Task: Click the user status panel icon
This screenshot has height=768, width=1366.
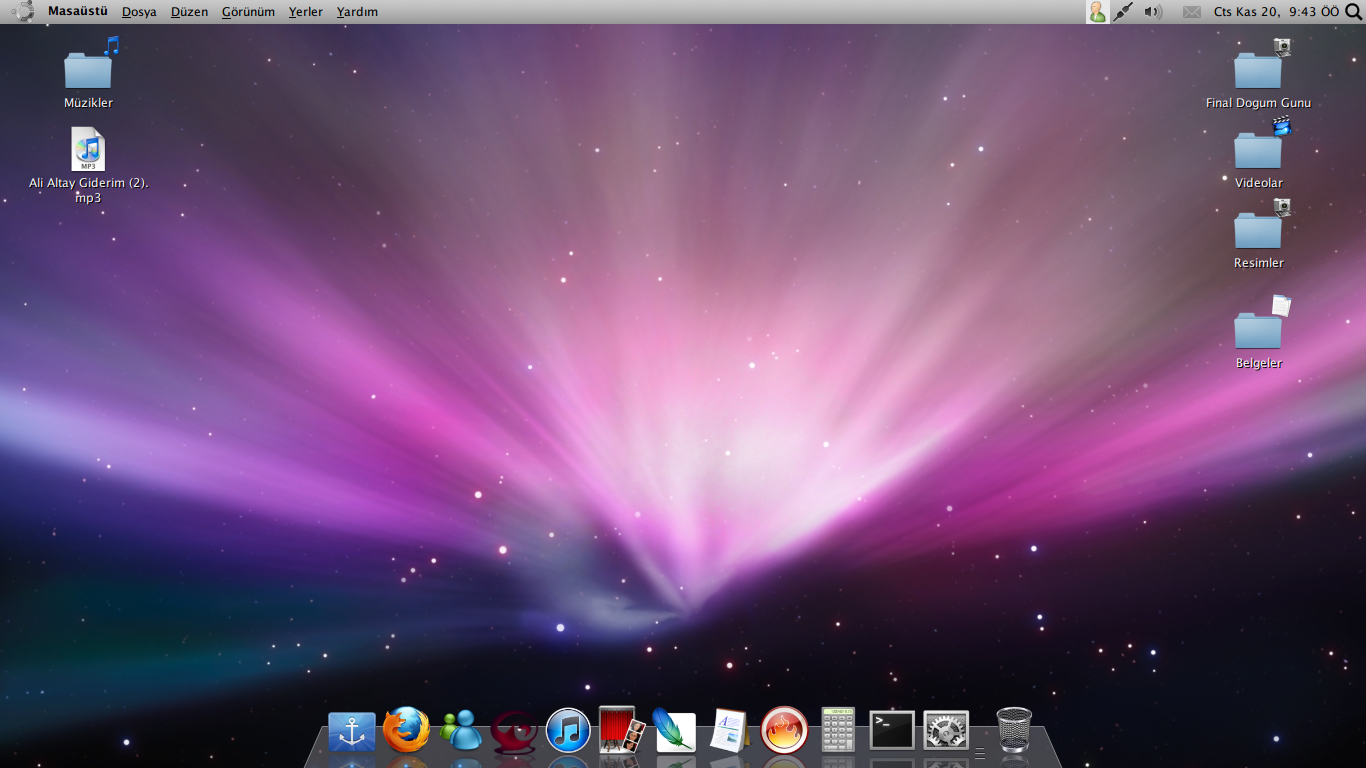Action: (x=1097, y=12)
